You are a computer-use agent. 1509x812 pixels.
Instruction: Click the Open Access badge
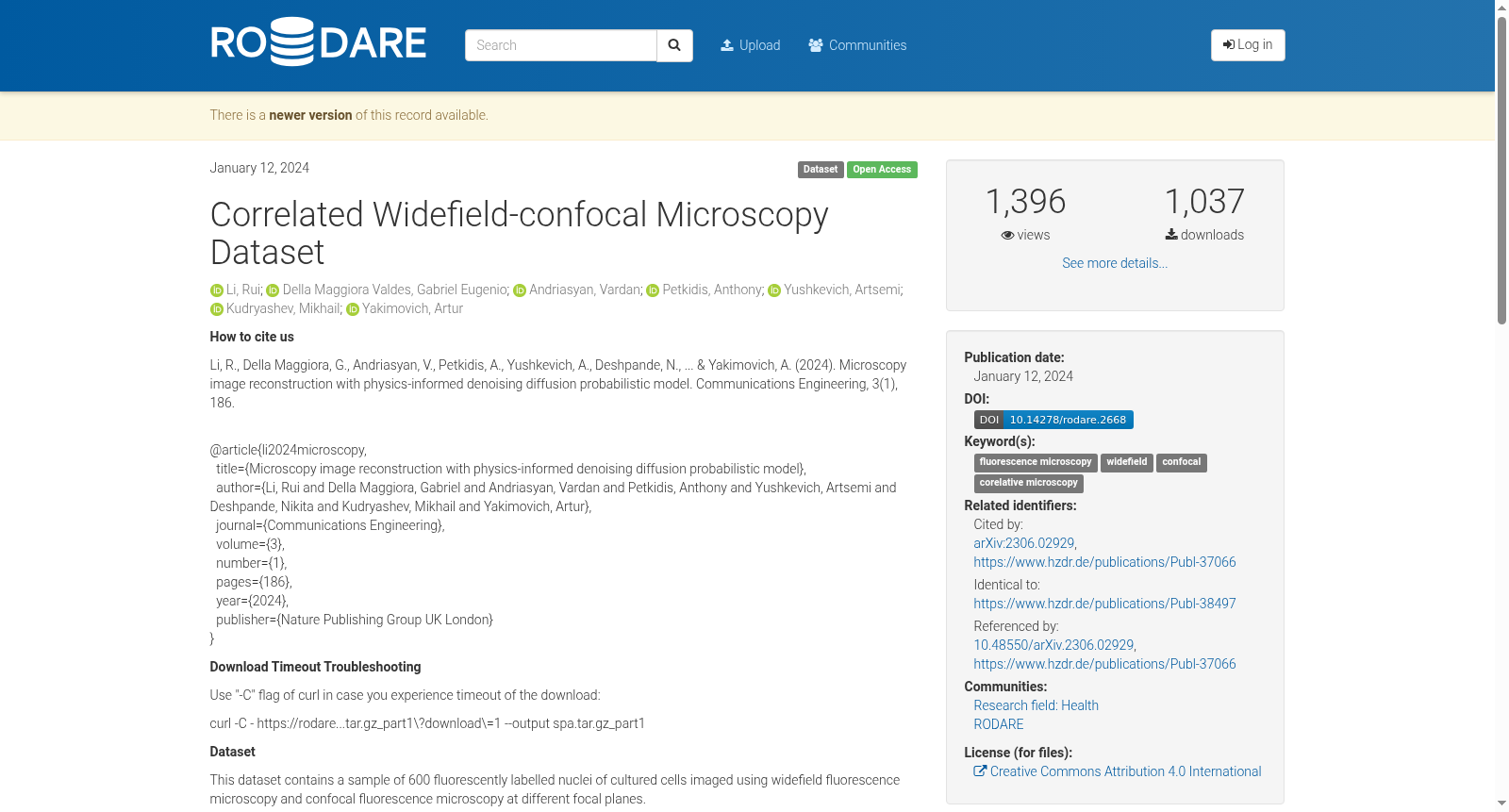[882, 170]
